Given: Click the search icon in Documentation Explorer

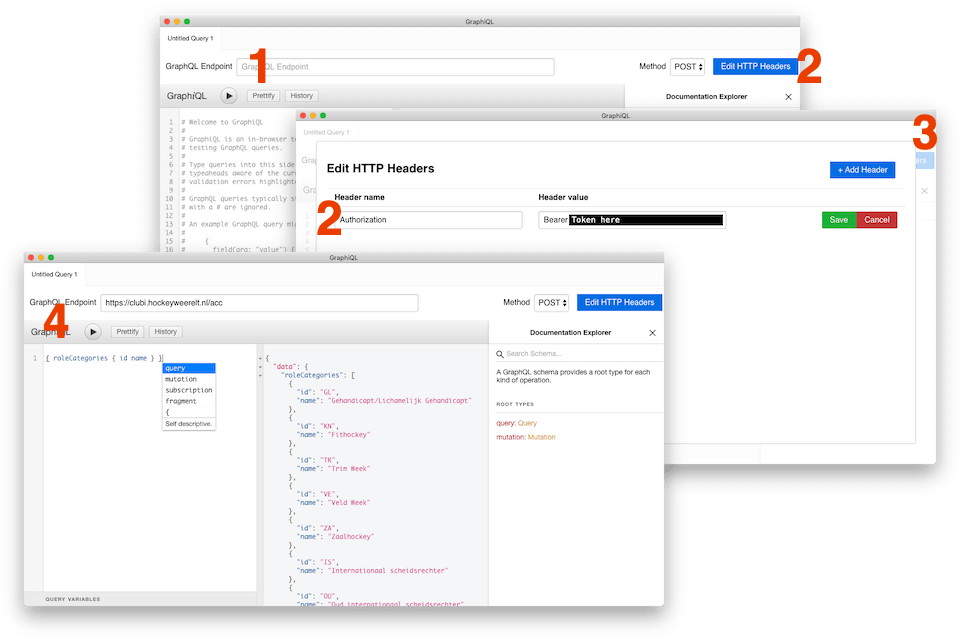Looking at the screenshot, I should 500,354.
